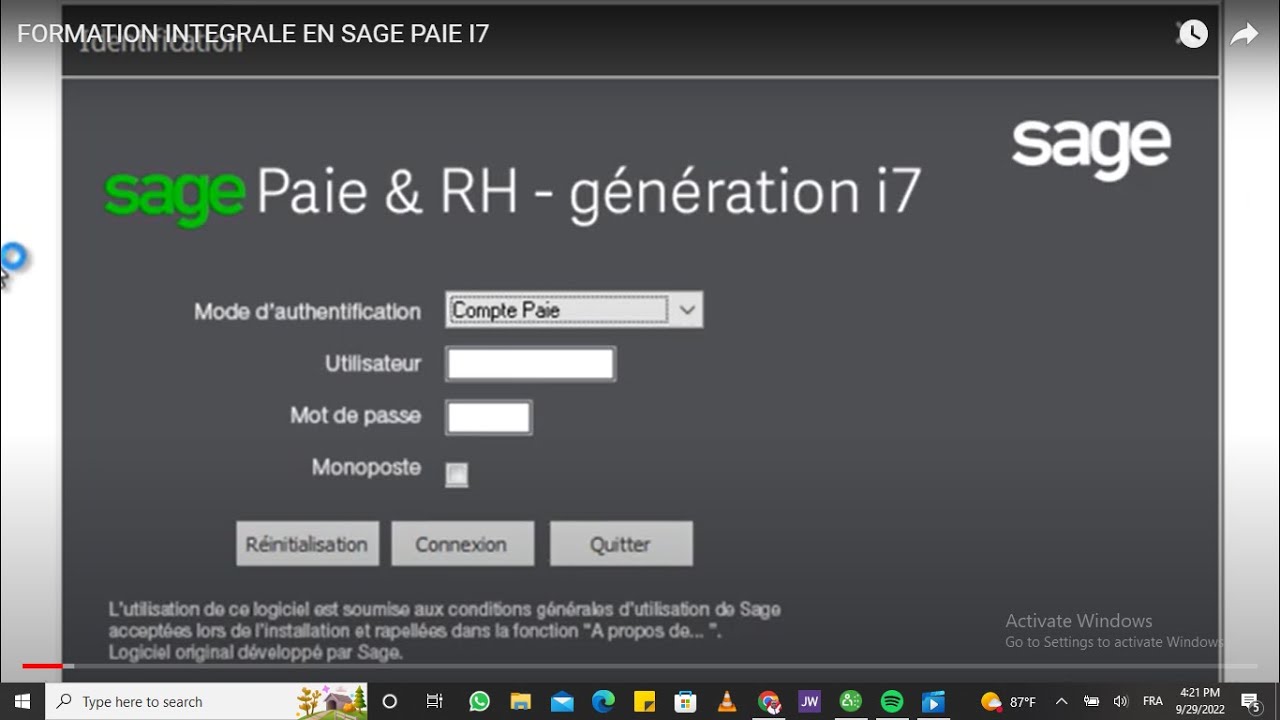Click the video title FORMATION INTEGRALE EN SAGE PAIE I7
Image resolution: width=1280 pixels, height=720 pixels.
click(x=253, y=34)
